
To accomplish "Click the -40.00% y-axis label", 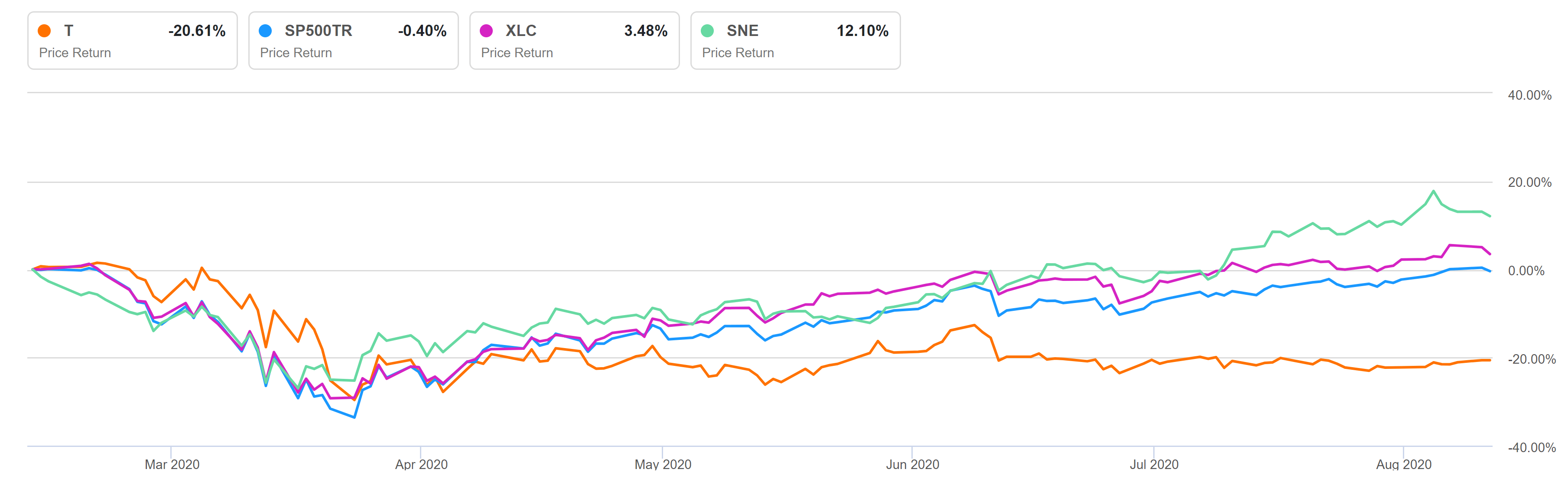I will 1531,447.
